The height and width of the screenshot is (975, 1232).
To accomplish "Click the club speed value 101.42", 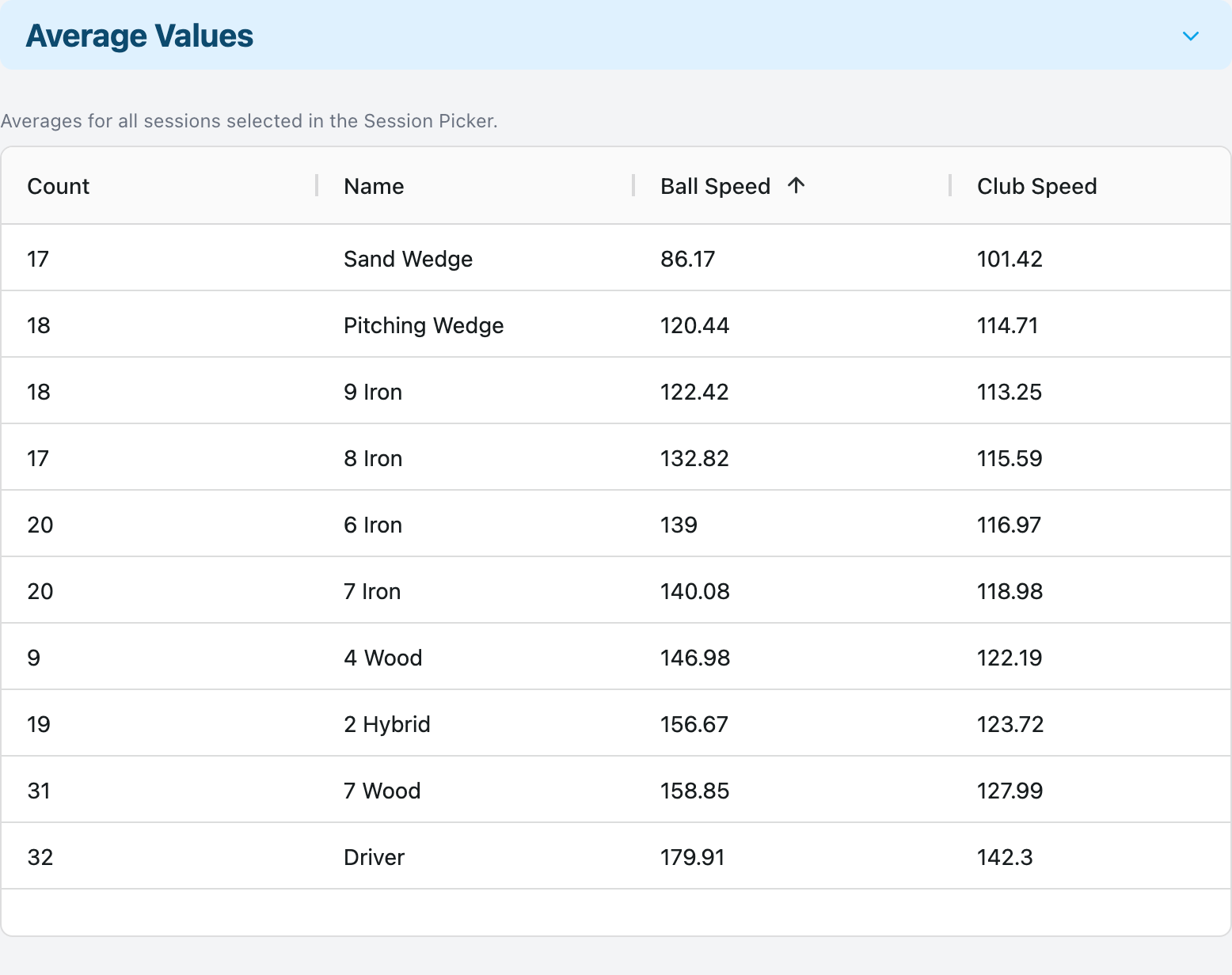I will coord(1010,259).
